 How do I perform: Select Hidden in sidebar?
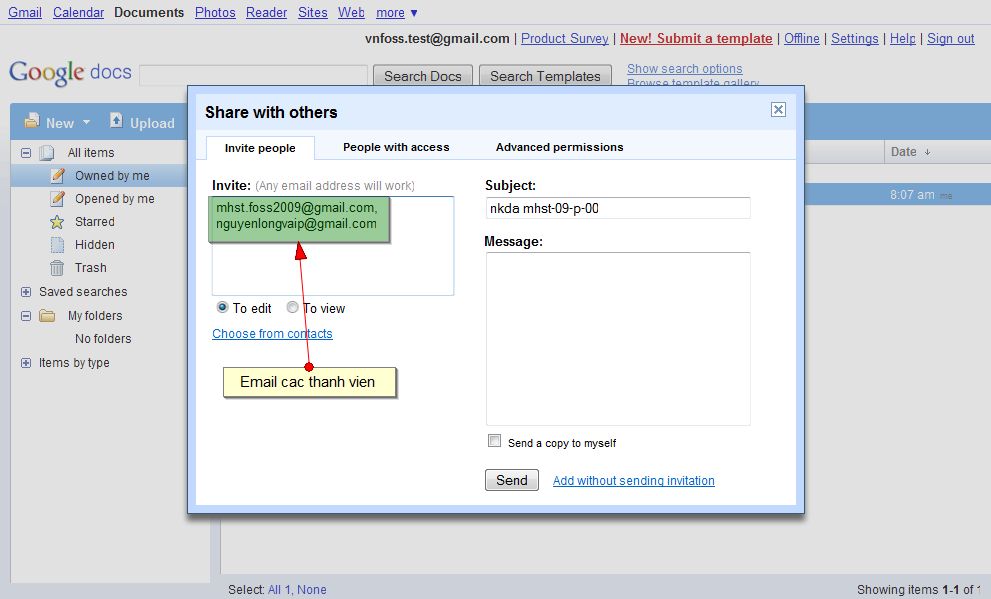tap(95, 245)
